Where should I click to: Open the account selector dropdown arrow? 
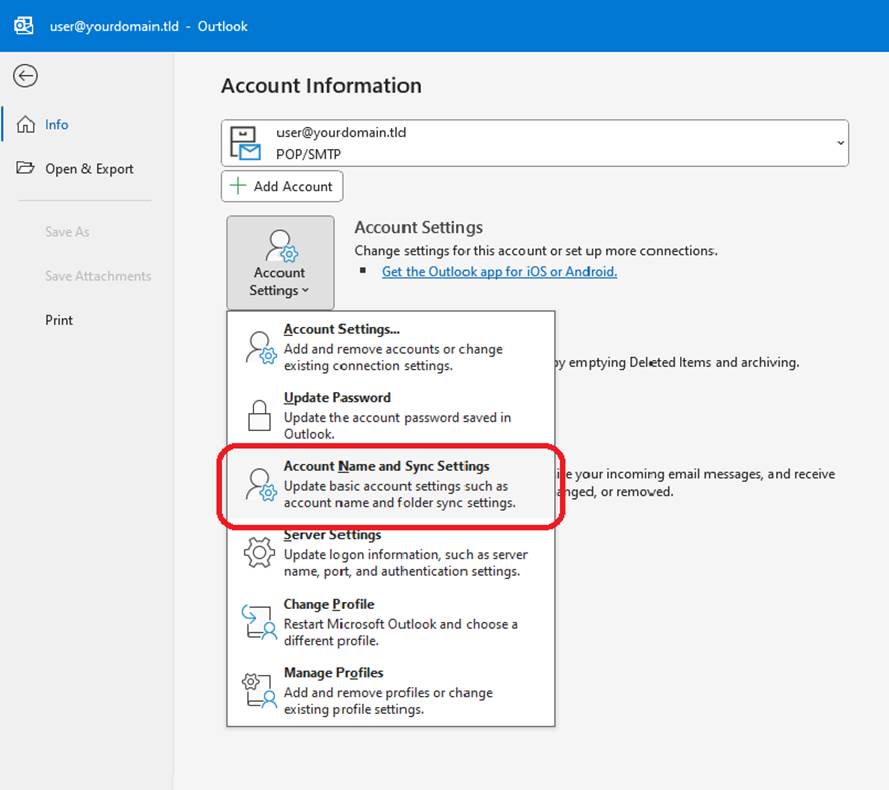[840, 143]
